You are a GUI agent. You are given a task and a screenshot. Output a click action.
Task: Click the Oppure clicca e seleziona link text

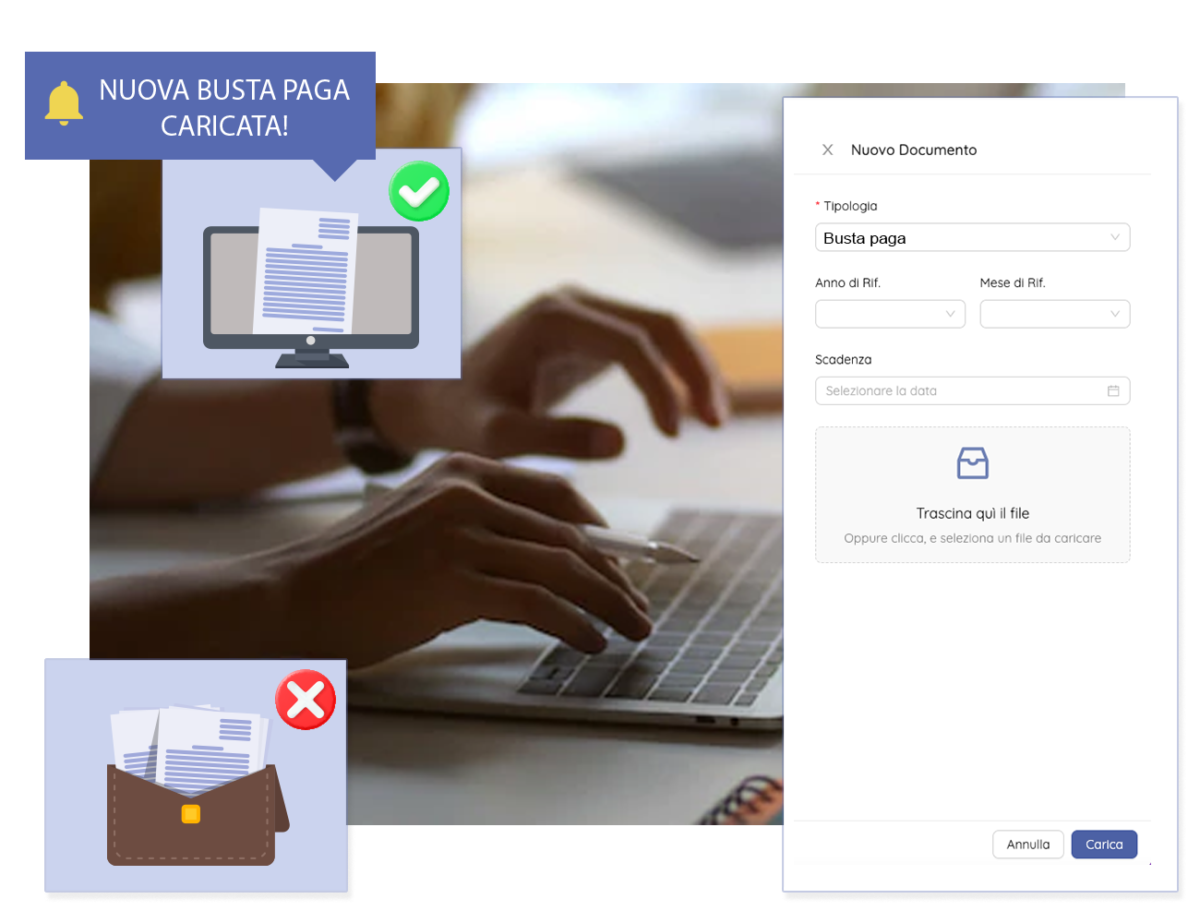coord(972,538)
